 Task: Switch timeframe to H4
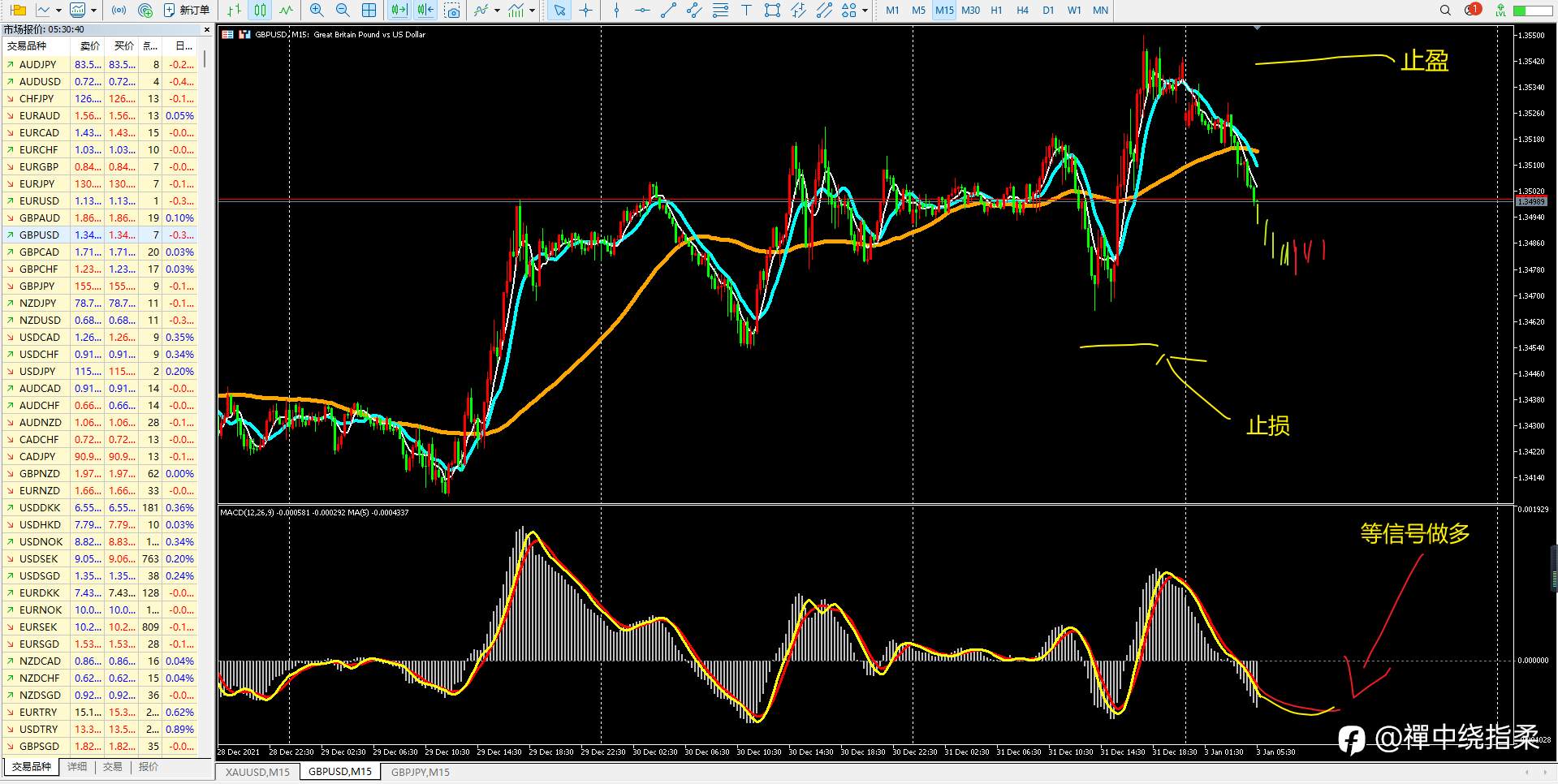point(1022,11)
